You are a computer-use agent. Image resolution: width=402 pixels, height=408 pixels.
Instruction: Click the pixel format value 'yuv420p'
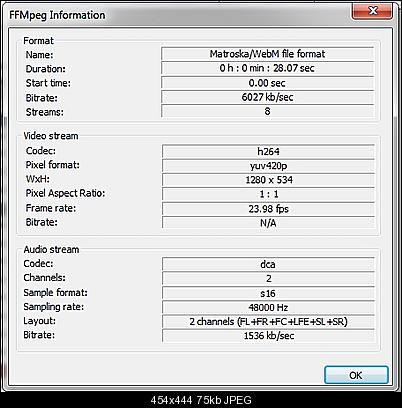(x=268, y=166)
